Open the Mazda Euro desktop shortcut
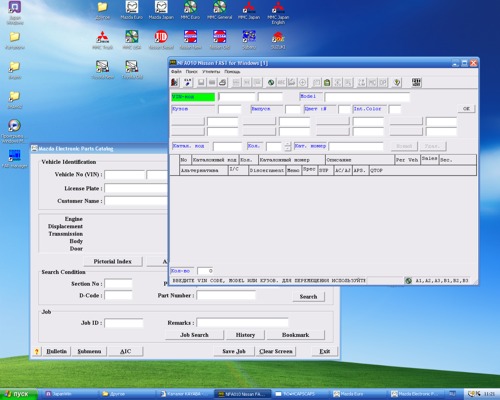The height and width of the screenshot is (400, 500). [132, 10]
